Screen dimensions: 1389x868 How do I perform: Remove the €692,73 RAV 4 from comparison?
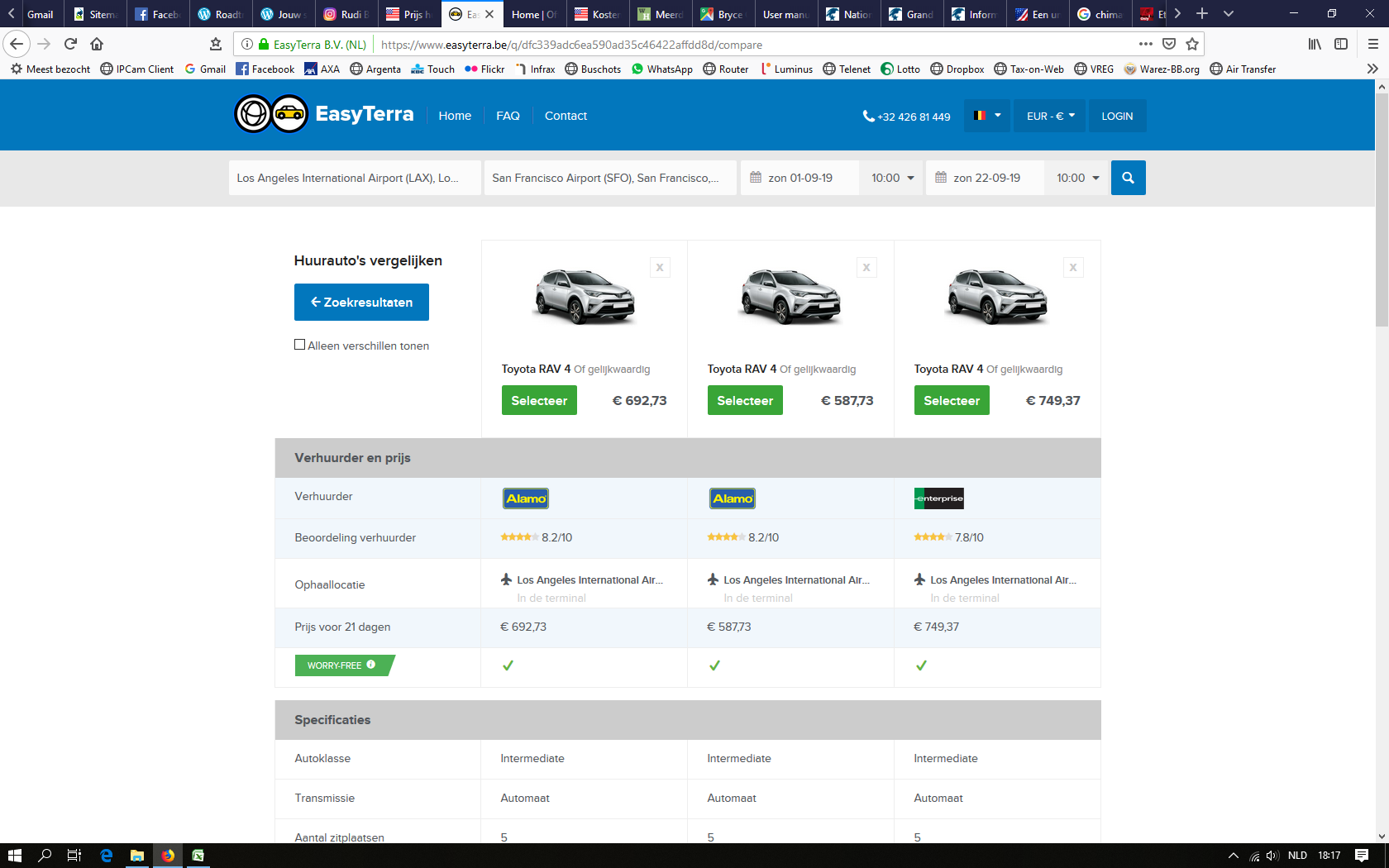[660, 267]
